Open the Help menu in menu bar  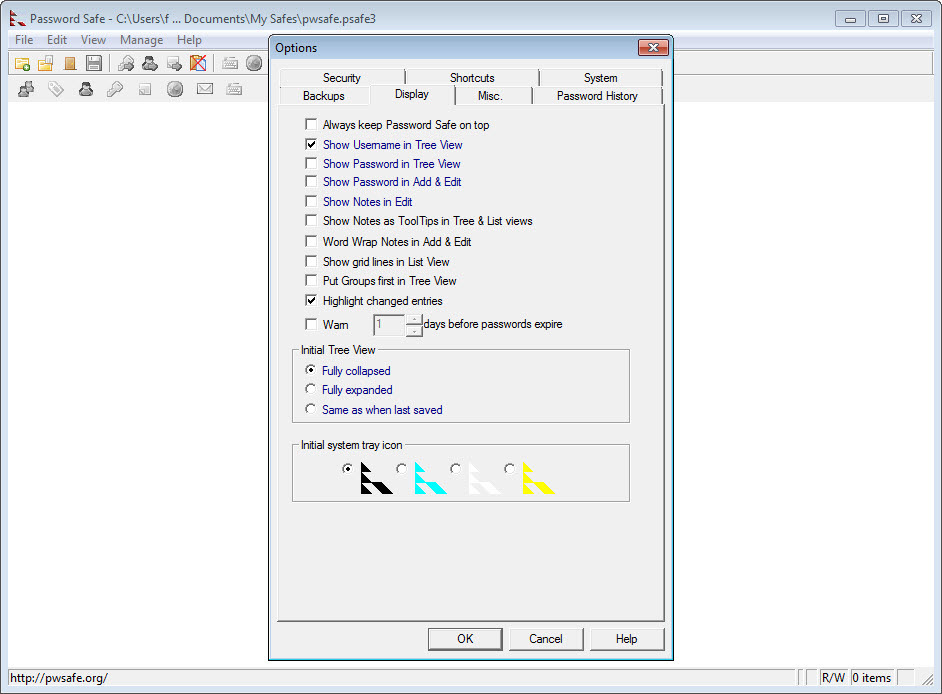pyautogui.click(x=189, y=40)
